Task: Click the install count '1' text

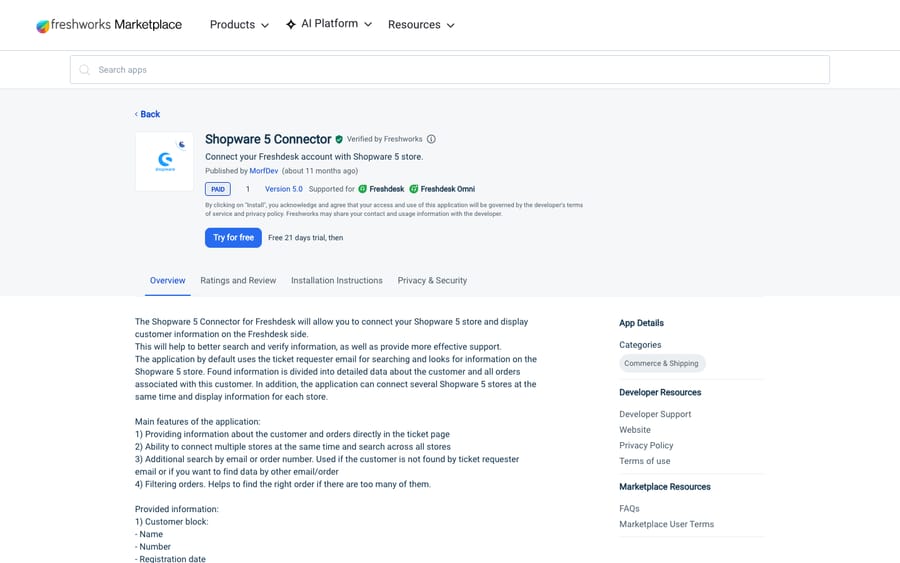Action: pos(248,189)
